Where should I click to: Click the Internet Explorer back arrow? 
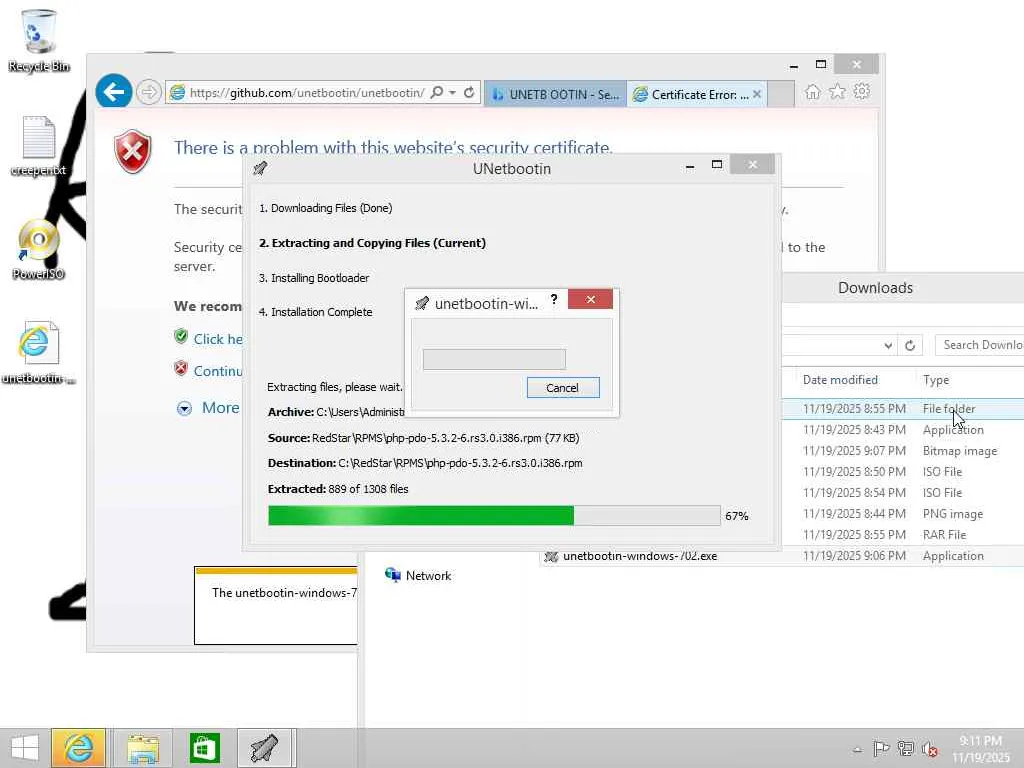tap(114, 92)
